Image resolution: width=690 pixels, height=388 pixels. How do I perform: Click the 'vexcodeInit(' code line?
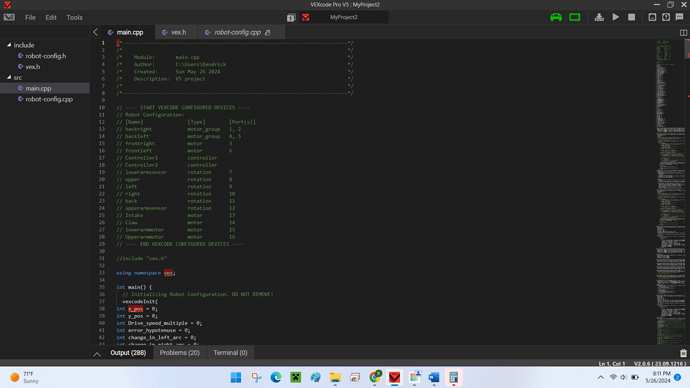140,302
